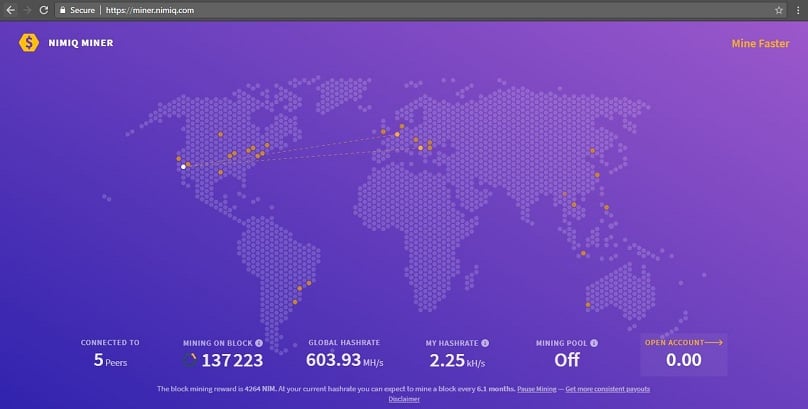Open account via the Open Account box
The image size is (808, 409).
coord(684,354)
